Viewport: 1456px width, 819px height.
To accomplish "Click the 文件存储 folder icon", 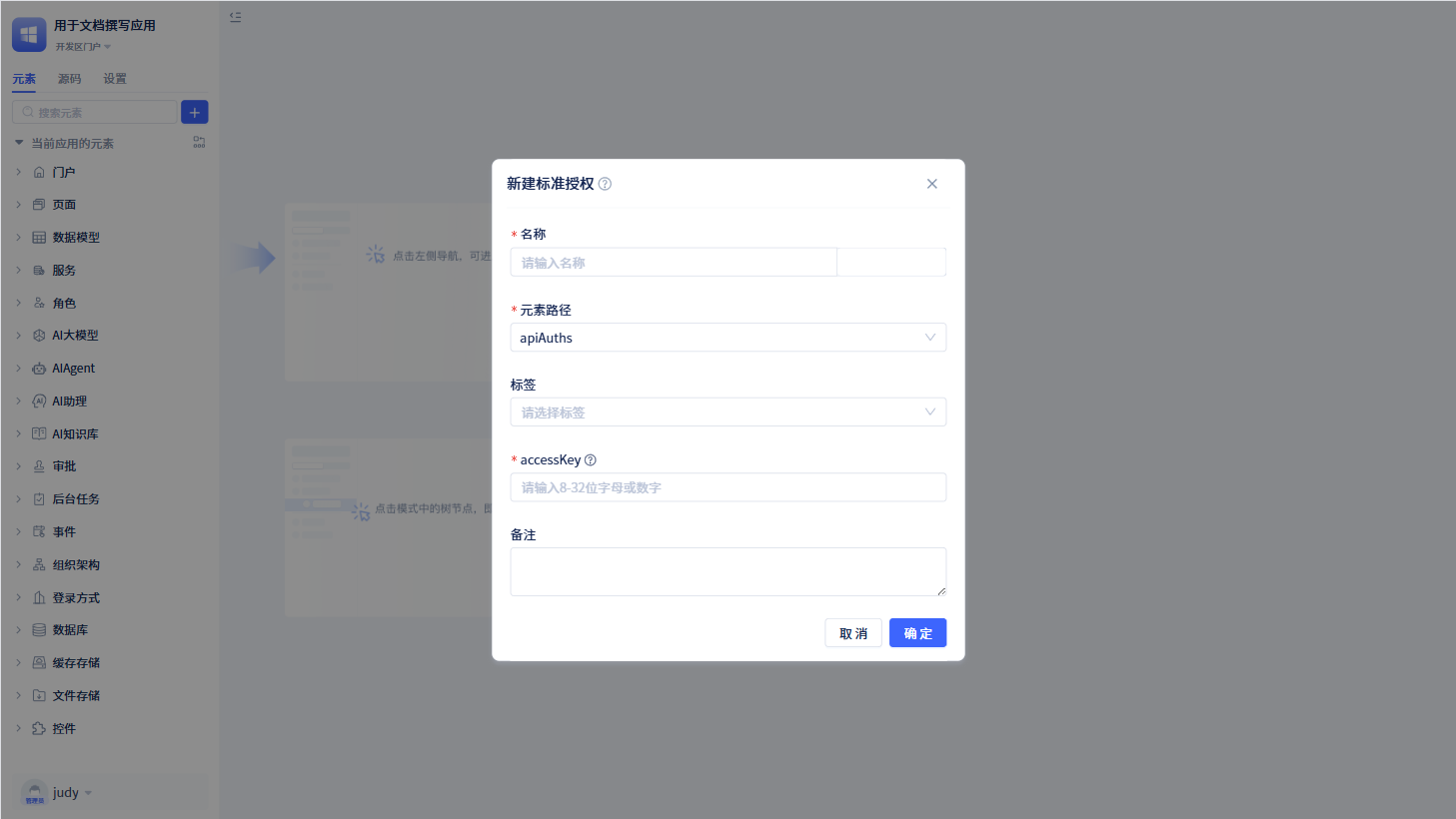I will coord(39,696).
